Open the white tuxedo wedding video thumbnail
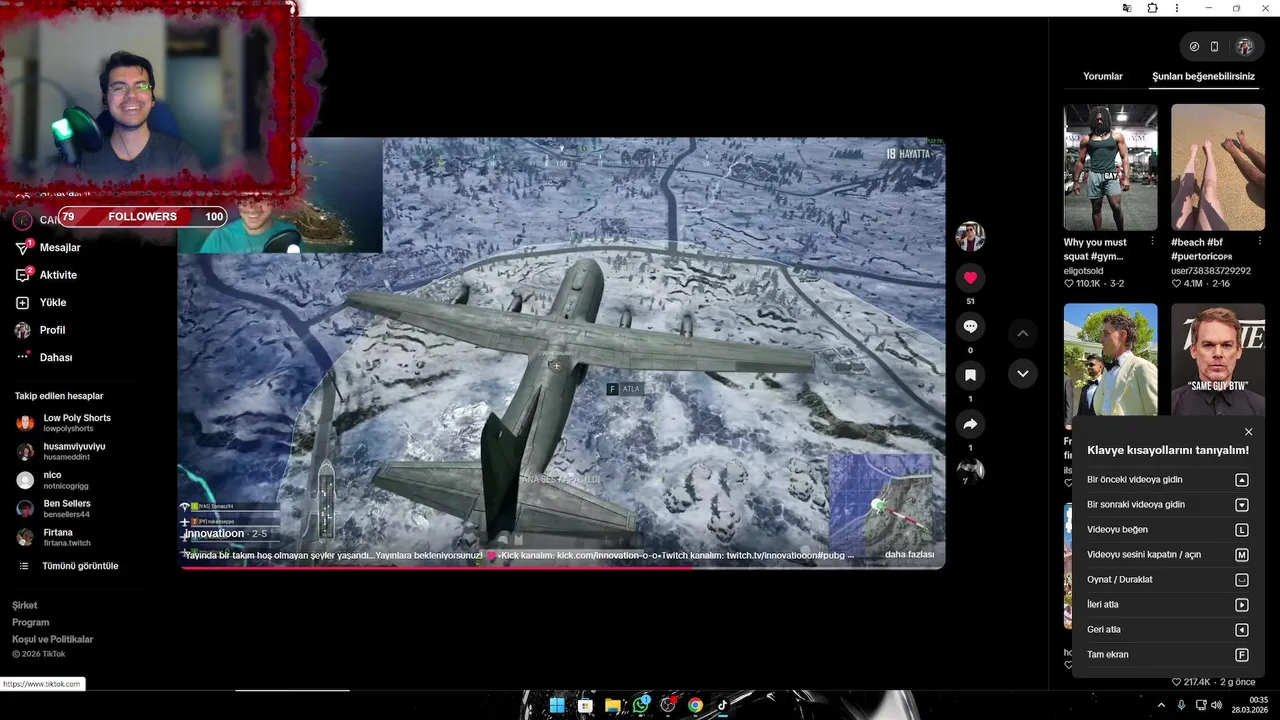The height and width of the screenshot is (720, 1280). [1110, 360]
